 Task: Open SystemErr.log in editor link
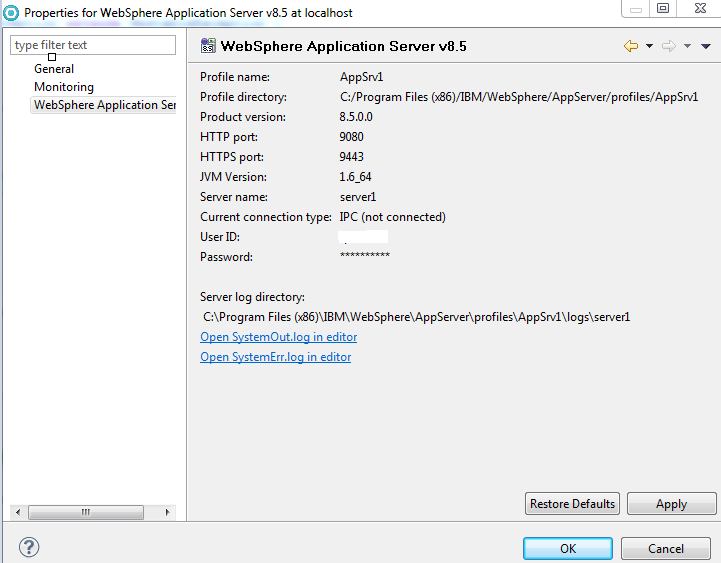coord(275,357)
